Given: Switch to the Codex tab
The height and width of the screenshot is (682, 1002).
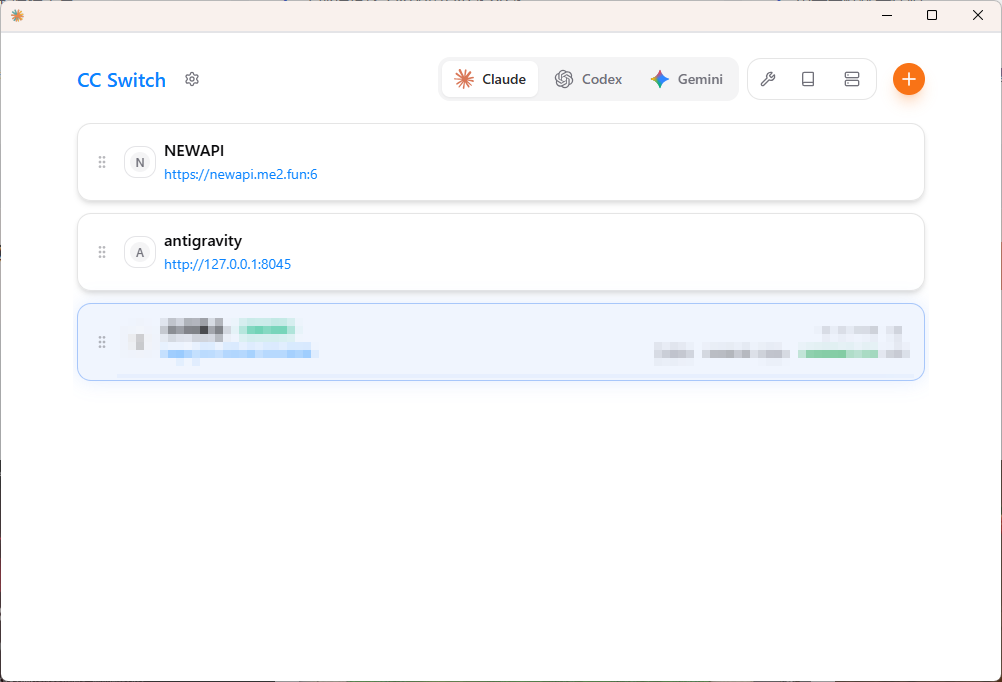Looking at the screenshot, I should coord(589,79).
